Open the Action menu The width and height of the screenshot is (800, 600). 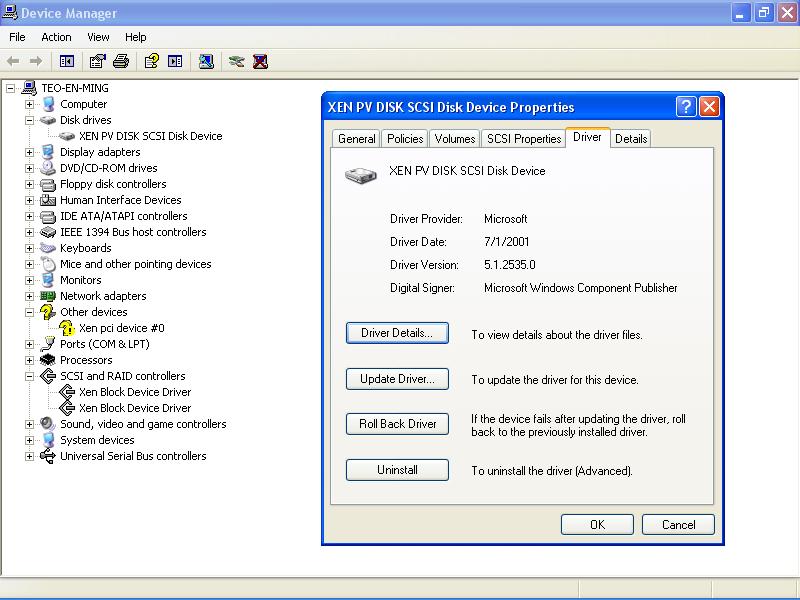coord(56,37)
